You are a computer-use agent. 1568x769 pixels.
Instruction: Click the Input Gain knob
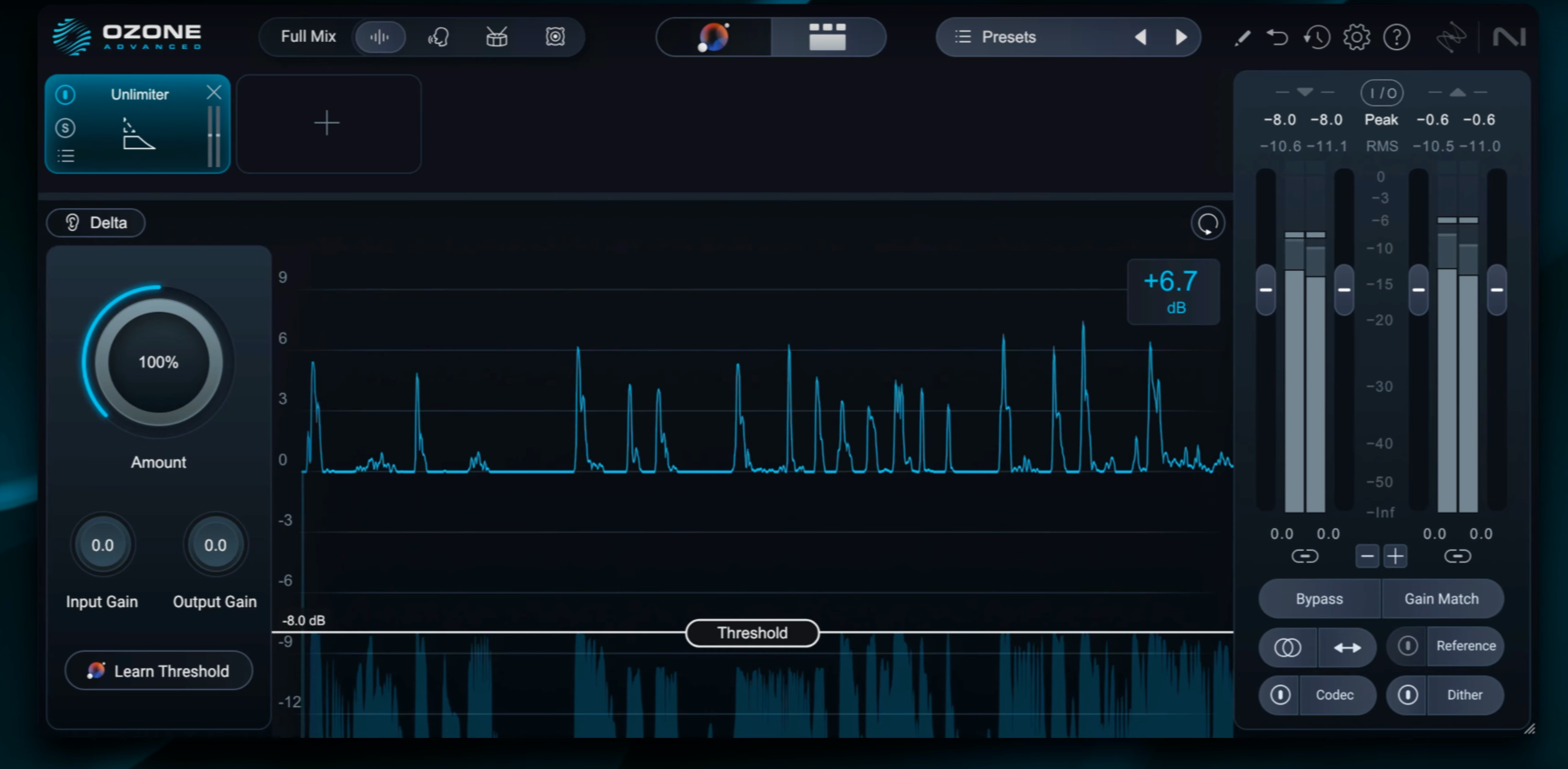point(102,545)
